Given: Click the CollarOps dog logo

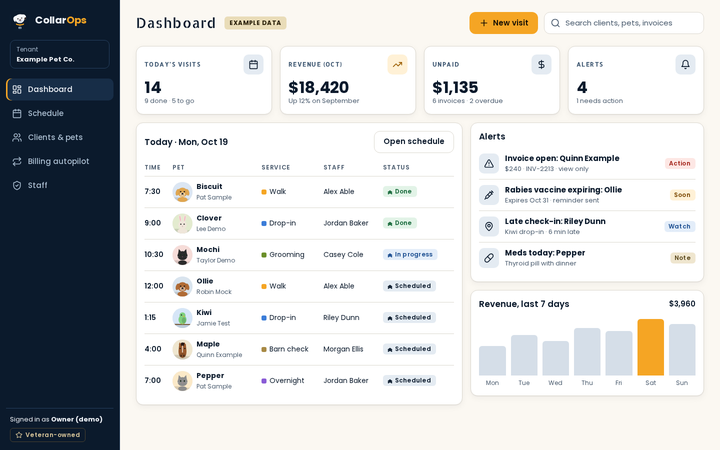Looking at the screenshot, I should pos(20,20).
